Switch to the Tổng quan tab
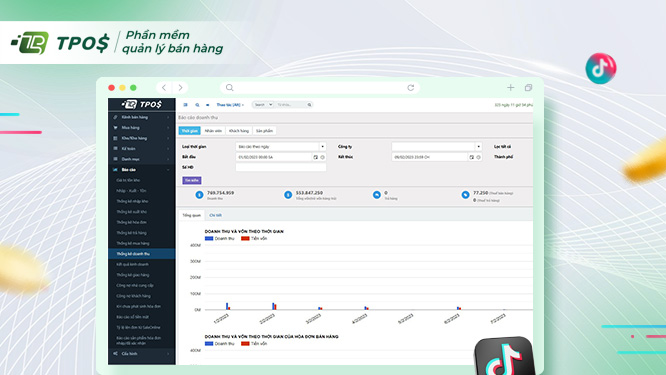666x375 pixels. [x=192, y=215]
